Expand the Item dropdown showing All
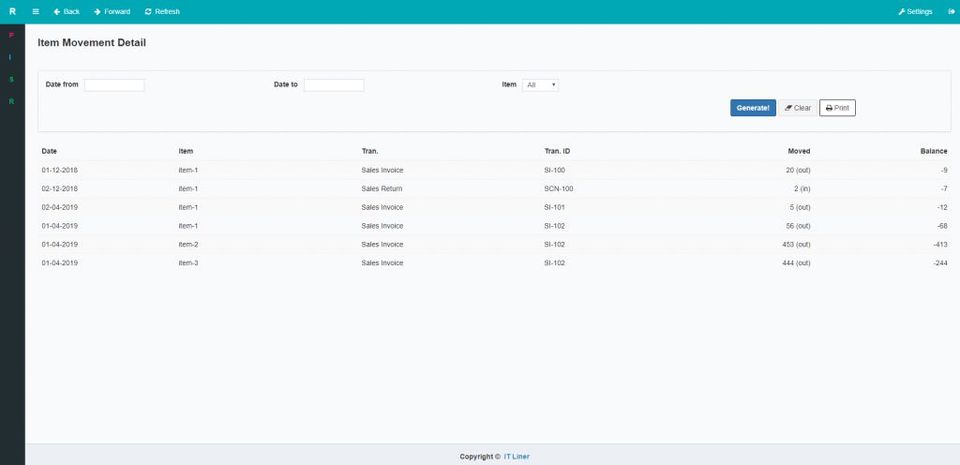 541,85
